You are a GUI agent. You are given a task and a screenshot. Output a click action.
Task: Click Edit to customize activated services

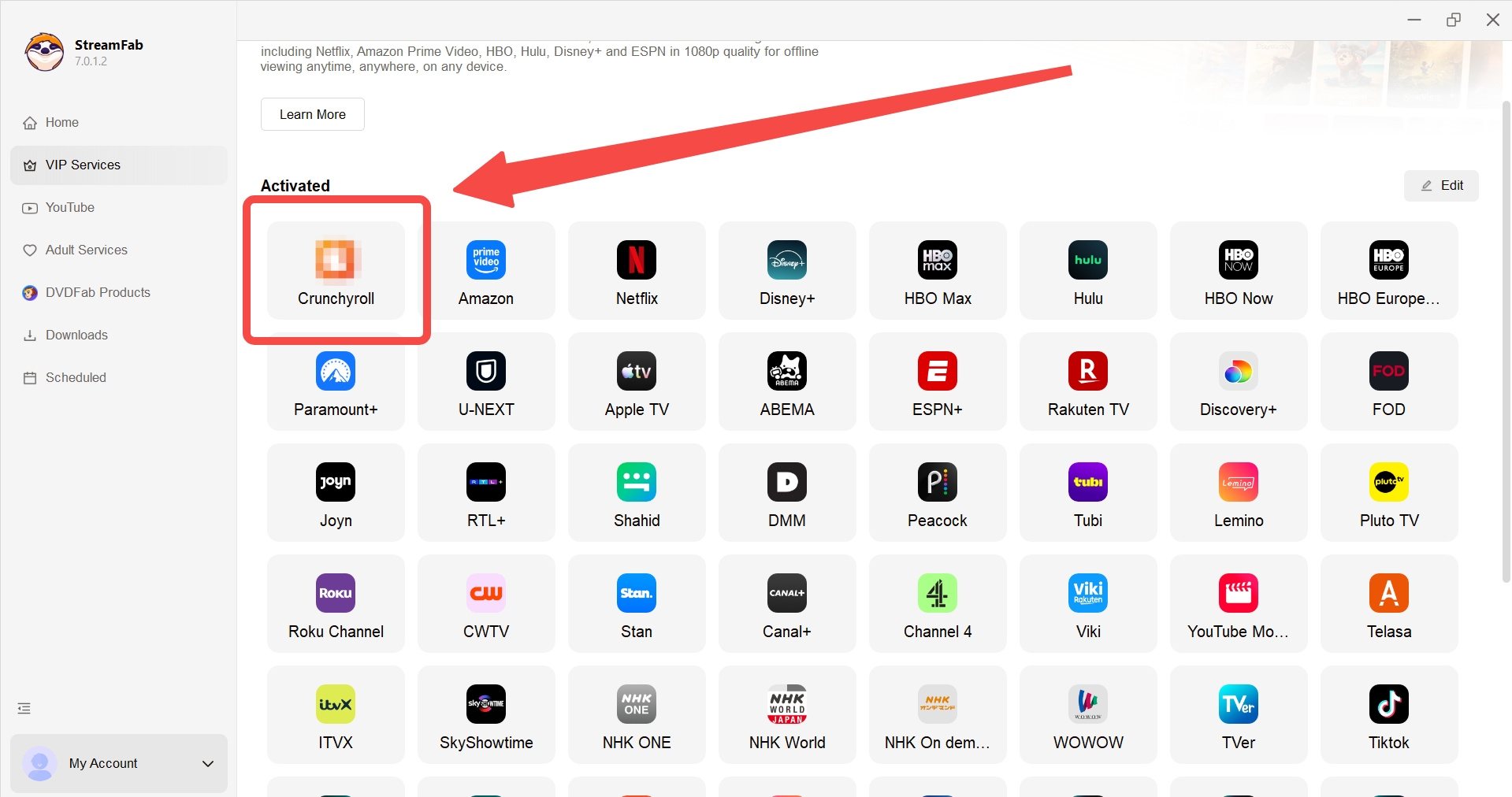(1442, 185)
